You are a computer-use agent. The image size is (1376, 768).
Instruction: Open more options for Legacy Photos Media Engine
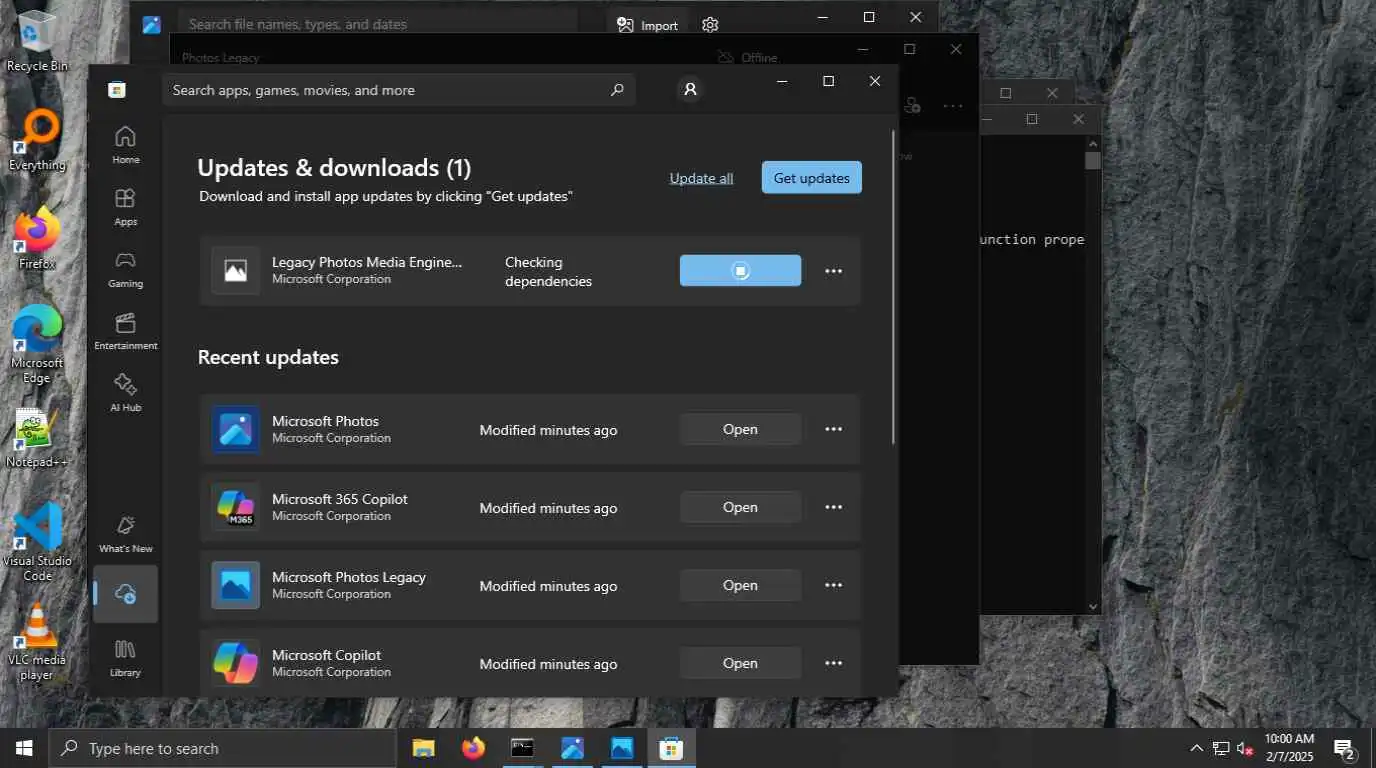833,271
